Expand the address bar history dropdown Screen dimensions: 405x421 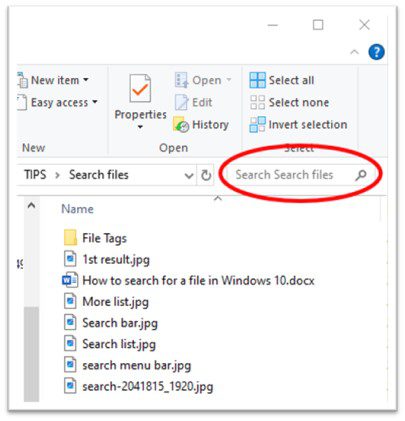189,175
